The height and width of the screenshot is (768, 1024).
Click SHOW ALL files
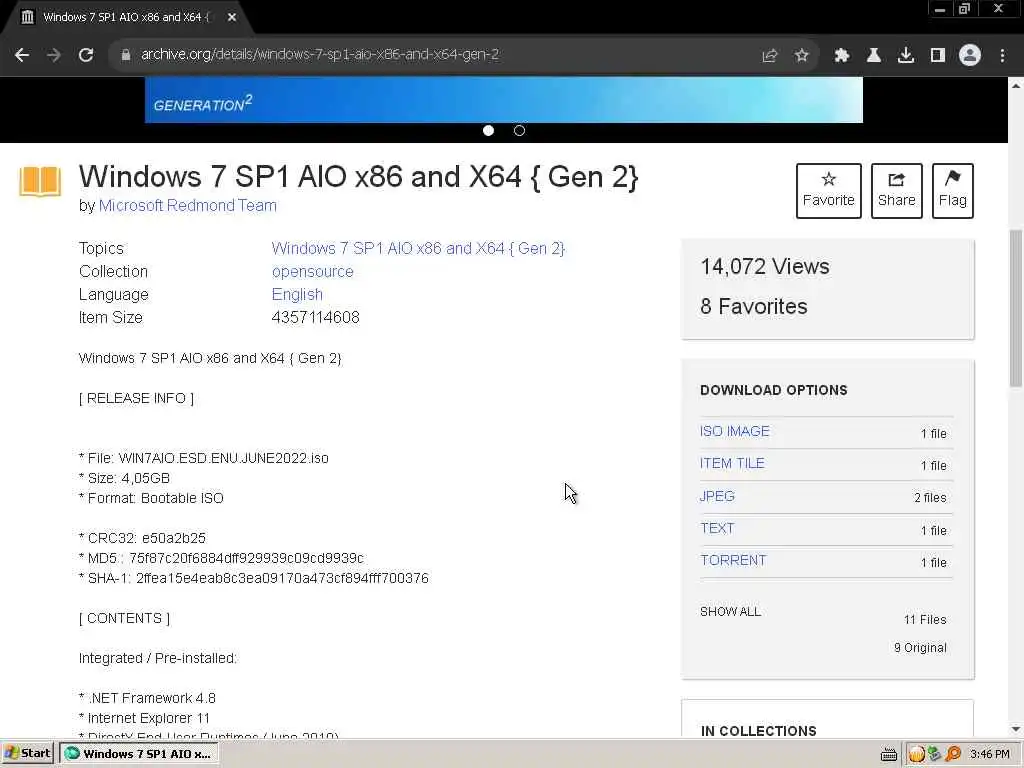click(x=730, y=611)
